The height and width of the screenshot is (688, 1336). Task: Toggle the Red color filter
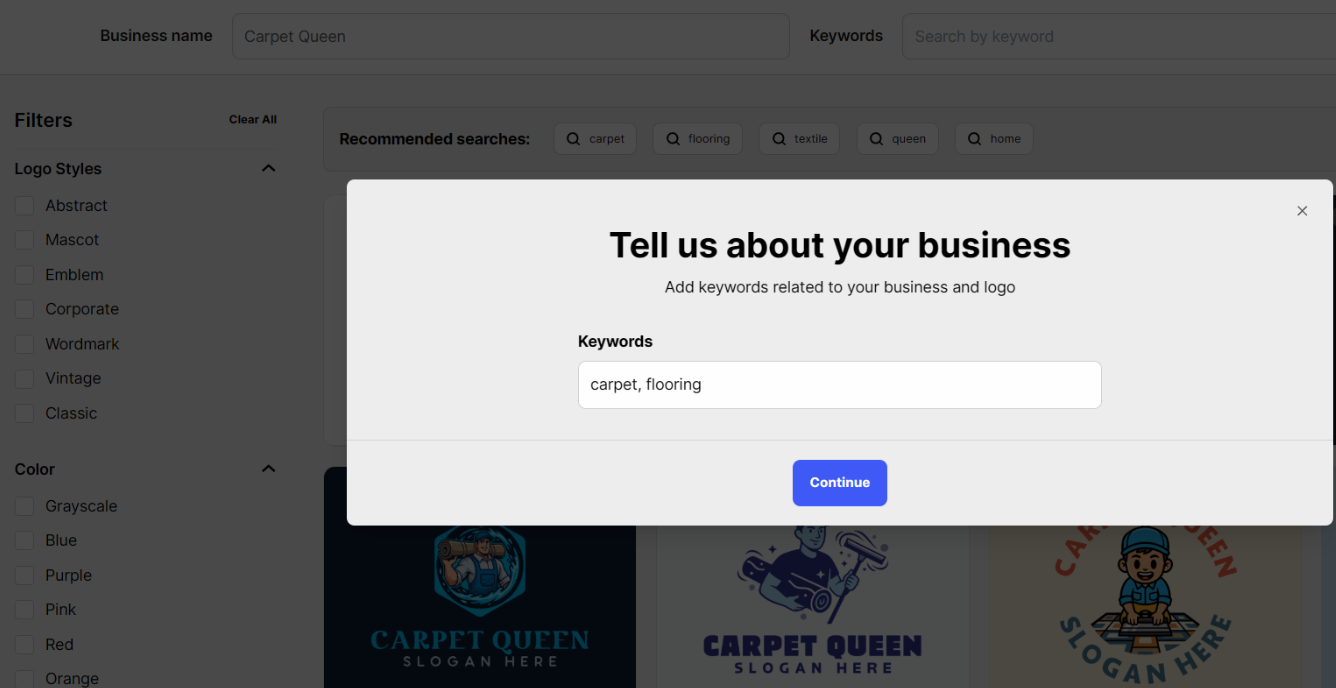click(x=24, y=645)
